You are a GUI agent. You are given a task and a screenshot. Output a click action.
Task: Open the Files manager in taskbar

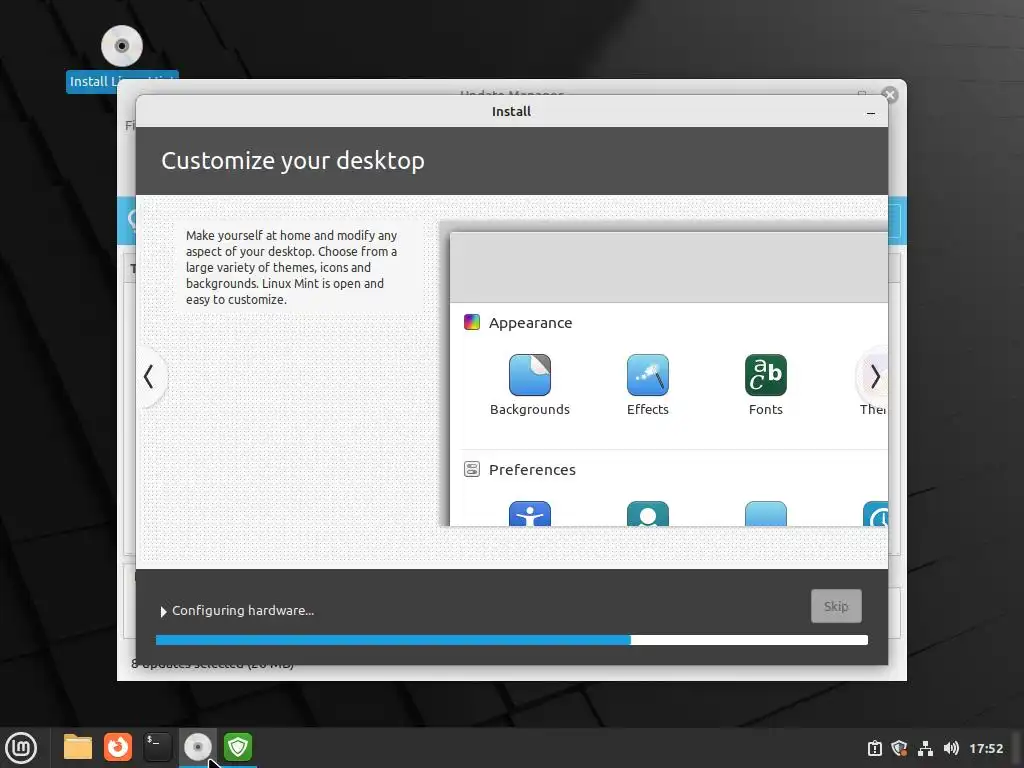point(78,747)
